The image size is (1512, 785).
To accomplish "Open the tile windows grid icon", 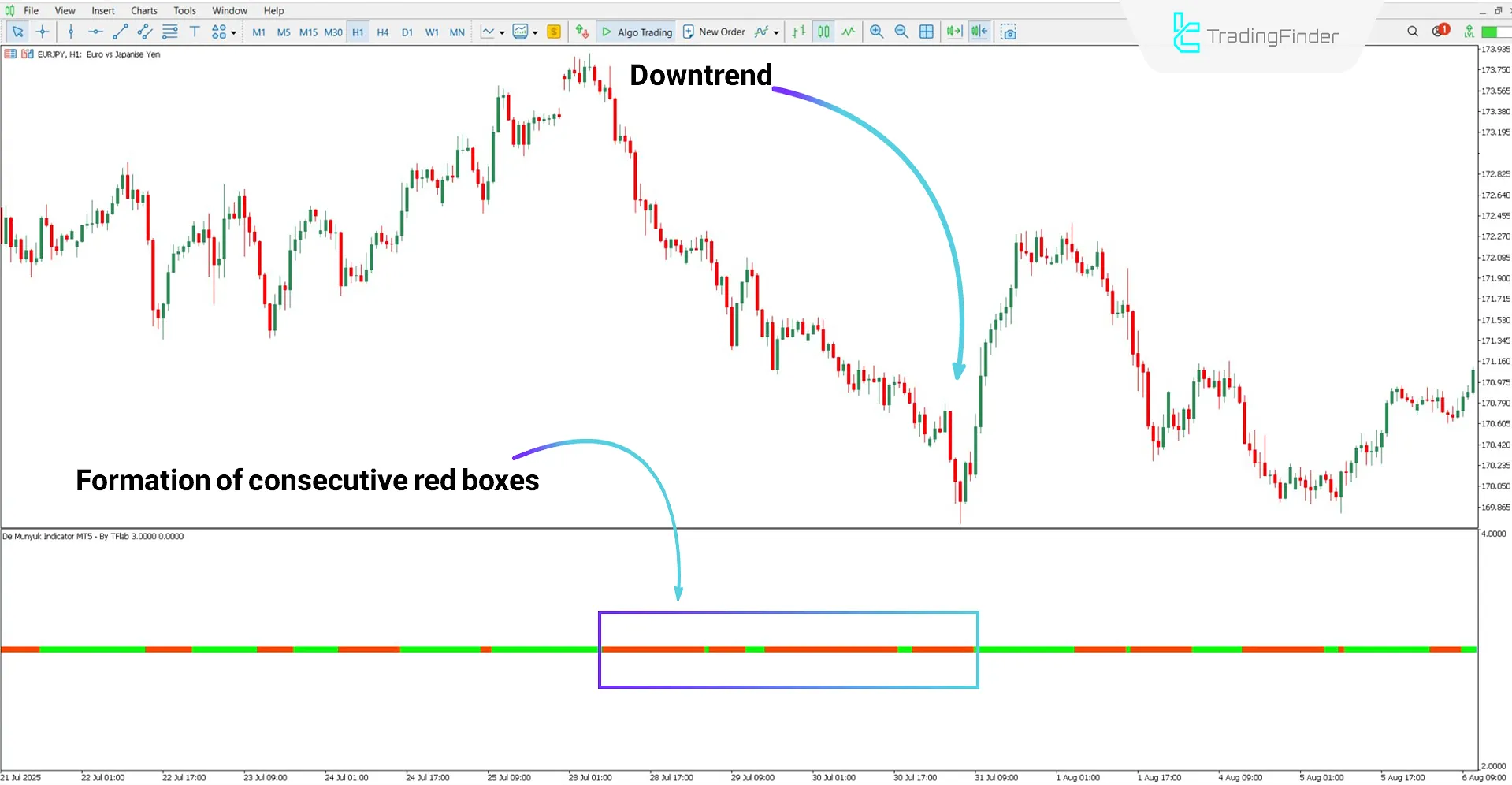I will pyautogui.click(x=927, y=32).
